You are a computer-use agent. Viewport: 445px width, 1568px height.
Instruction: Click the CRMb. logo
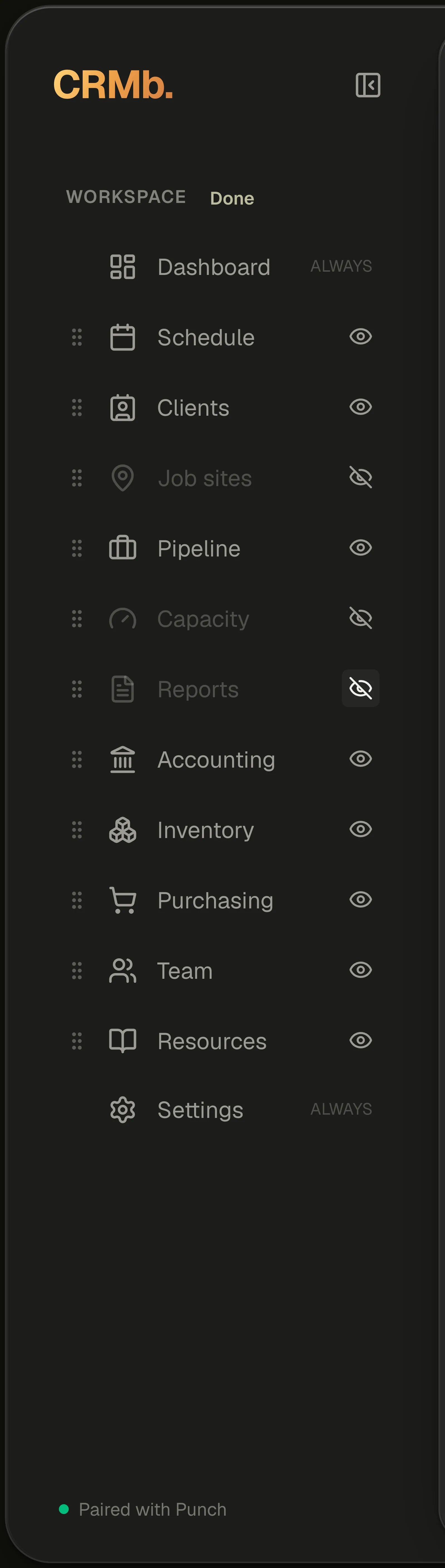pyautogui.click(x=113, y=84)
